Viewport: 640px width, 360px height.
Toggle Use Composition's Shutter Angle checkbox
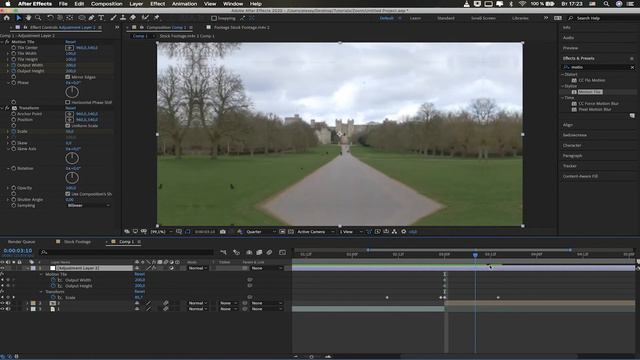(x=68, y=194)
